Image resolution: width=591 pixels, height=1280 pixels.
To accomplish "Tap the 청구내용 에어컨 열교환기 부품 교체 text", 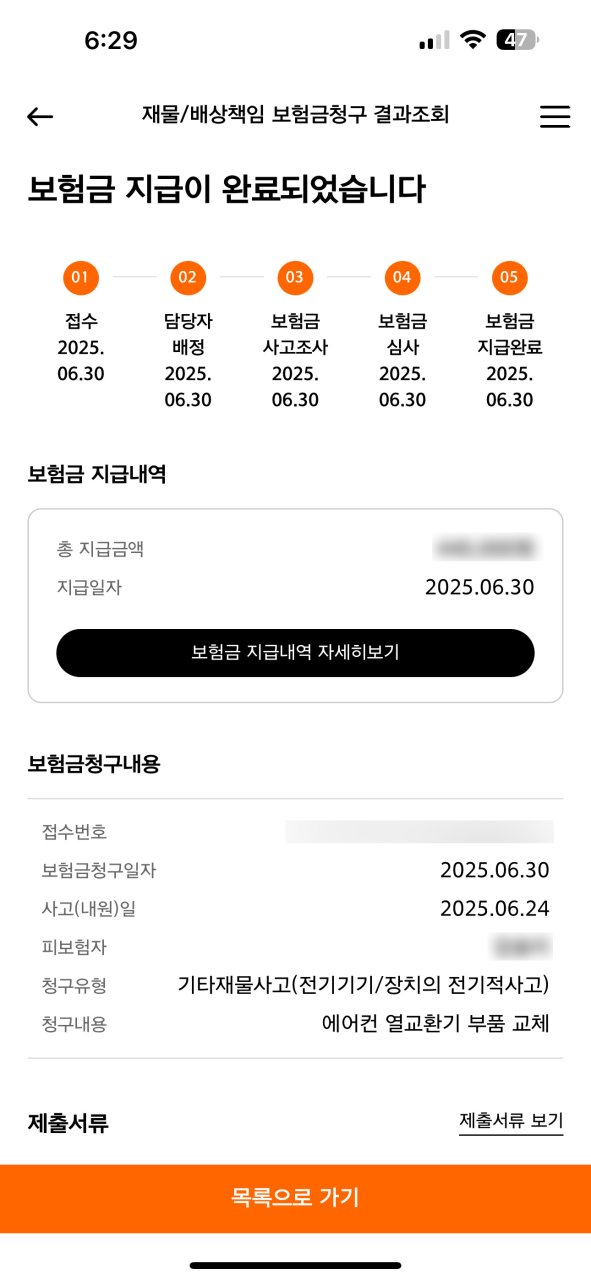I will (x=436, y=1023).
